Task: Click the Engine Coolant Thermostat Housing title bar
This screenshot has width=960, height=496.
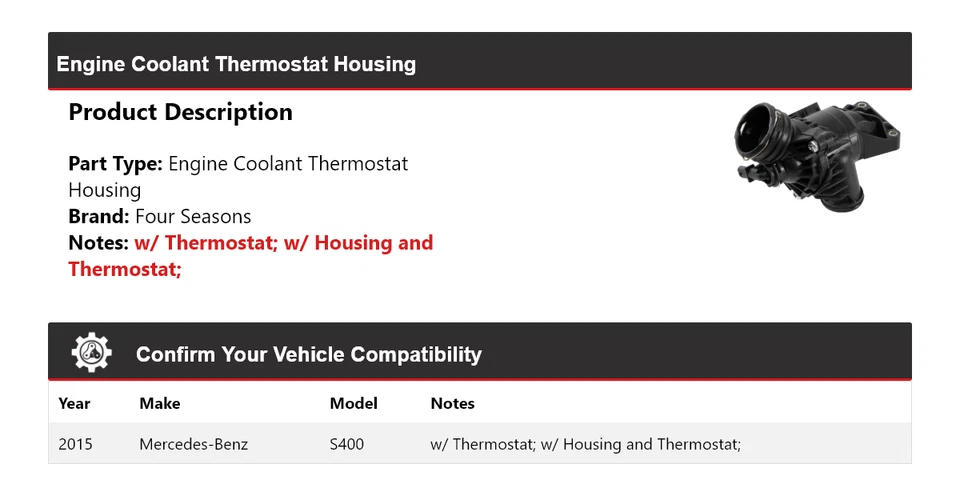Action: [236, 64]
